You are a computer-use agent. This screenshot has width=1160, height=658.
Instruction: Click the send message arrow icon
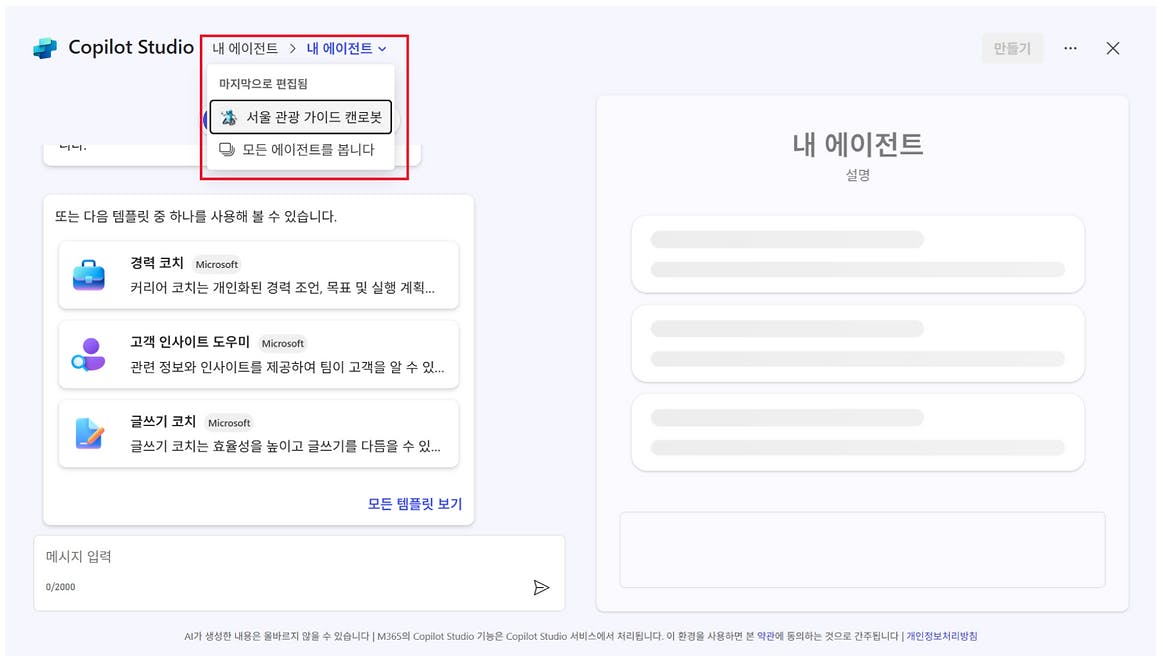coord(541,588)
